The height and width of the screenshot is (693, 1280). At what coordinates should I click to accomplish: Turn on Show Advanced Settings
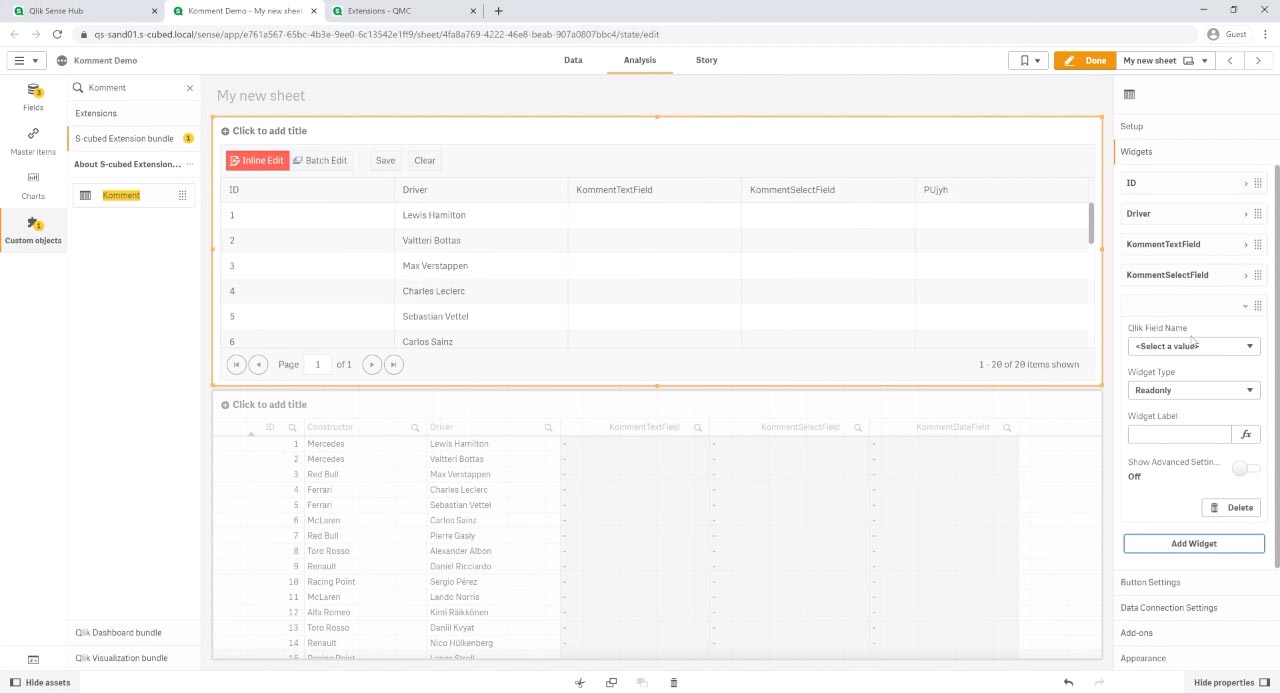tap(1246, 467)
